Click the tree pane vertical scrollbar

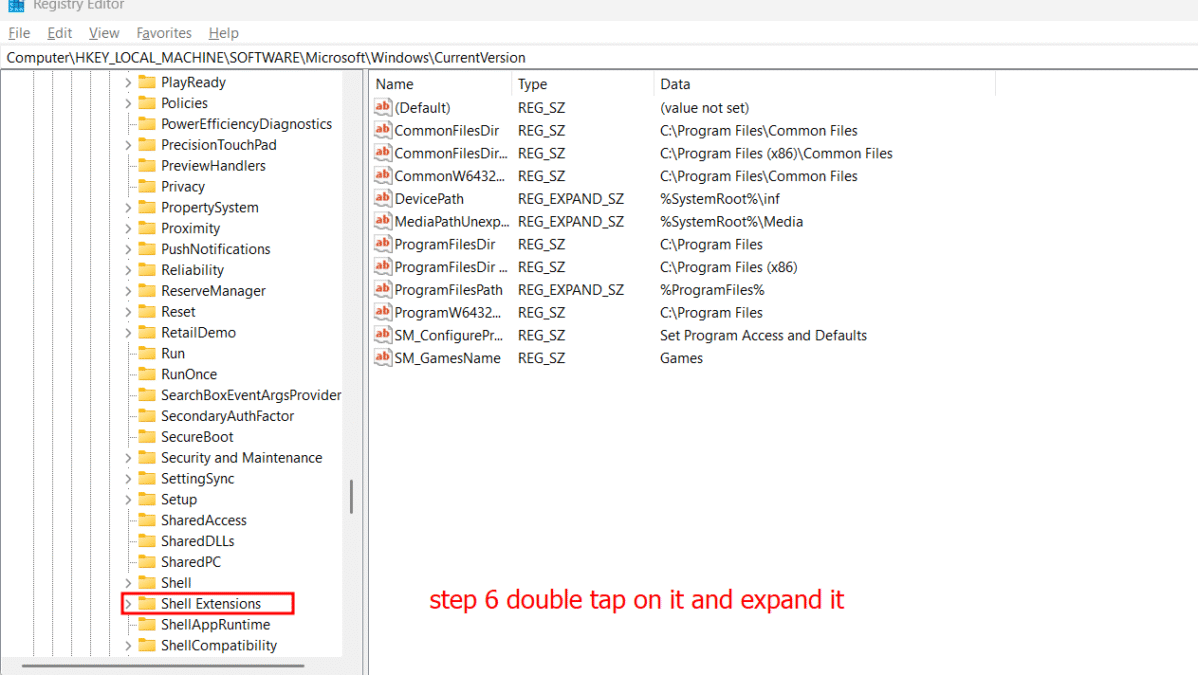pyautogui.click(x=351, y=497)
